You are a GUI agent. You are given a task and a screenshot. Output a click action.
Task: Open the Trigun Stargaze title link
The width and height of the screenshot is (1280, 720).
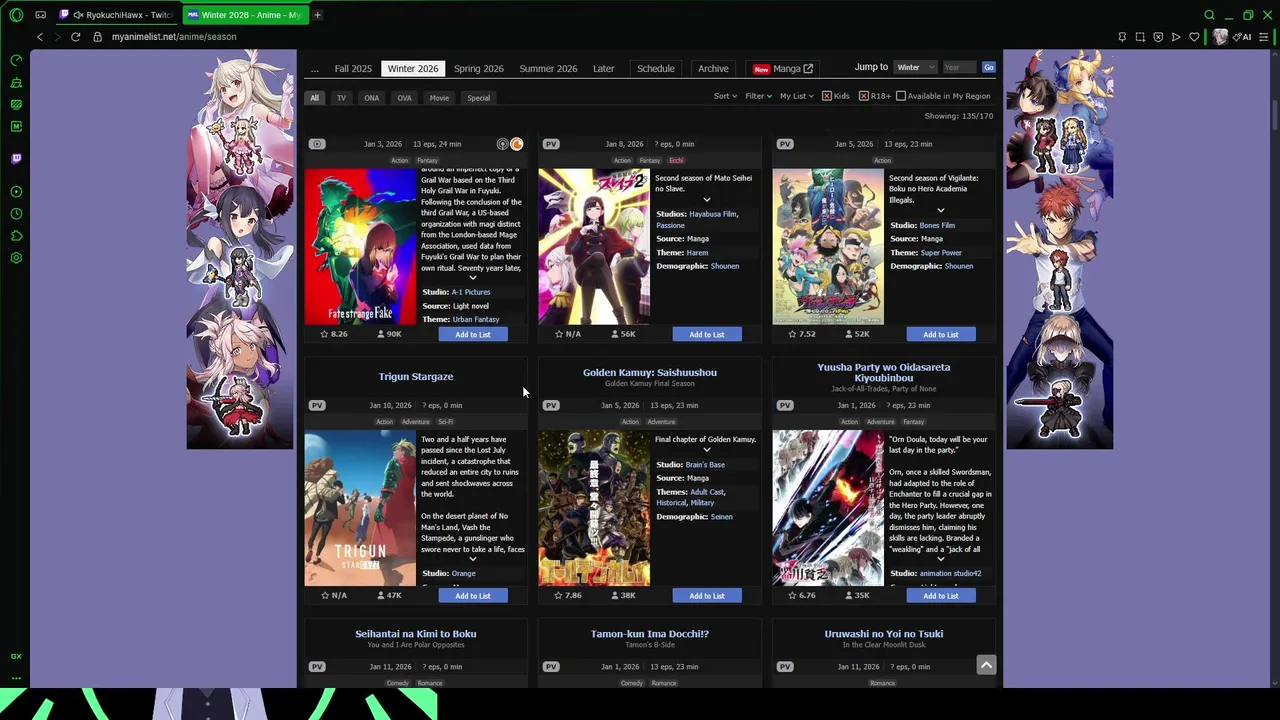pos(416,377)
